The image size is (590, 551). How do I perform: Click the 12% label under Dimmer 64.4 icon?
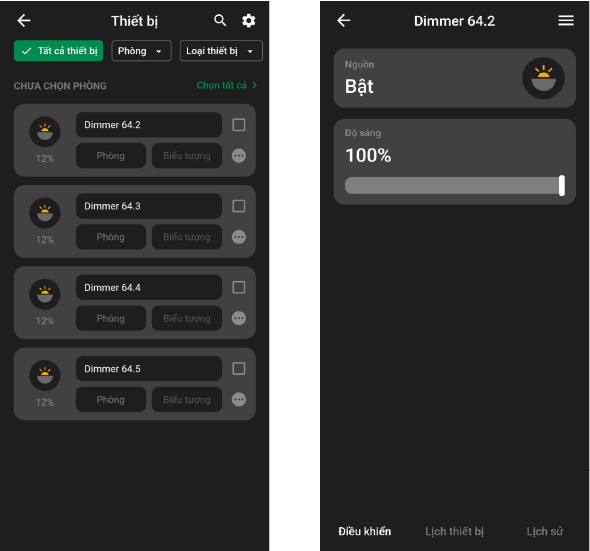pyautogui.click(x=45, y=321)
